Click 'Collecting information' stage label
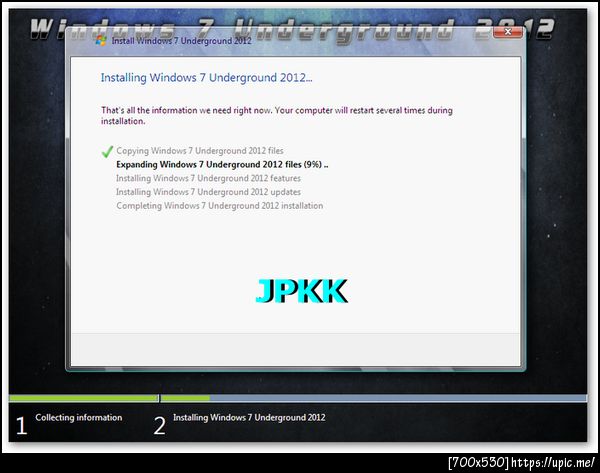Image resolution: width=600 pixels, height=473 pixels. point(79,418)
